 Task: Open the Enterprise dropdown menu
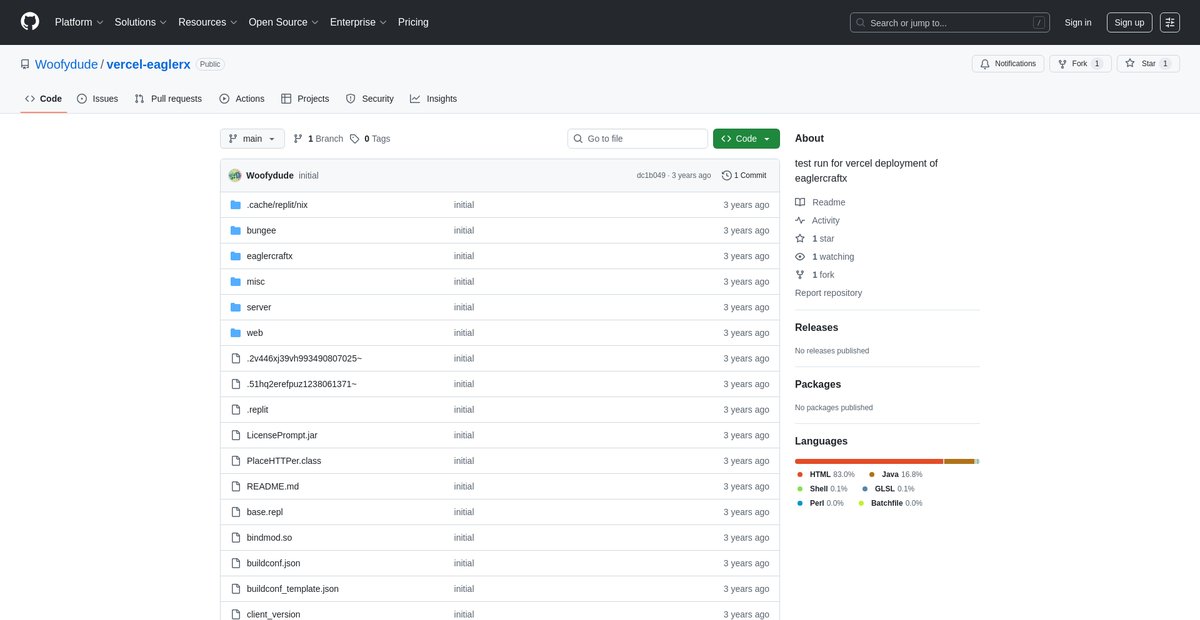click(359, 22)
